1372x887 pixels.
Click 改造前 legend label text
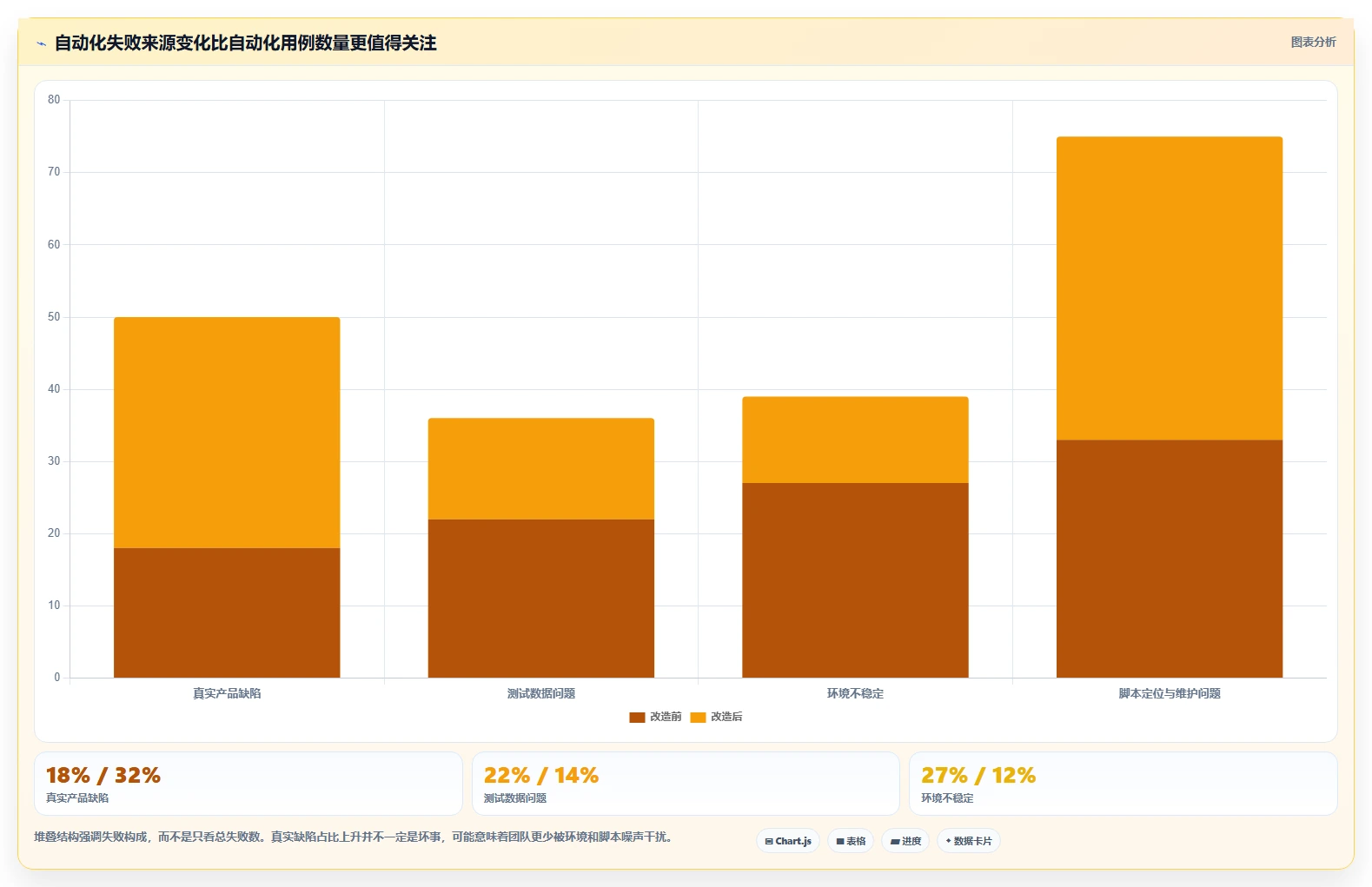tap(666, 717)
